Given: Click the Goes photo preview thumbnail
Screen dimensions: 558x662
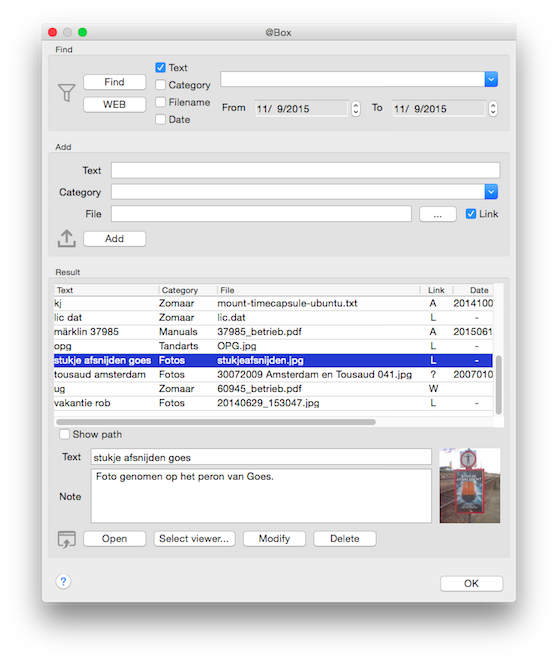Looking at the screenshot, I should click(x=469, y=486).
